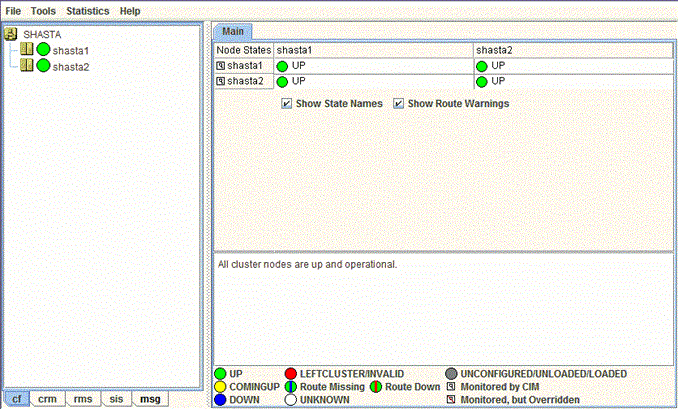Click the red LEFTCLUSTER/INVALID legend icon
The image size is (678, 409).
coord(291,374)
